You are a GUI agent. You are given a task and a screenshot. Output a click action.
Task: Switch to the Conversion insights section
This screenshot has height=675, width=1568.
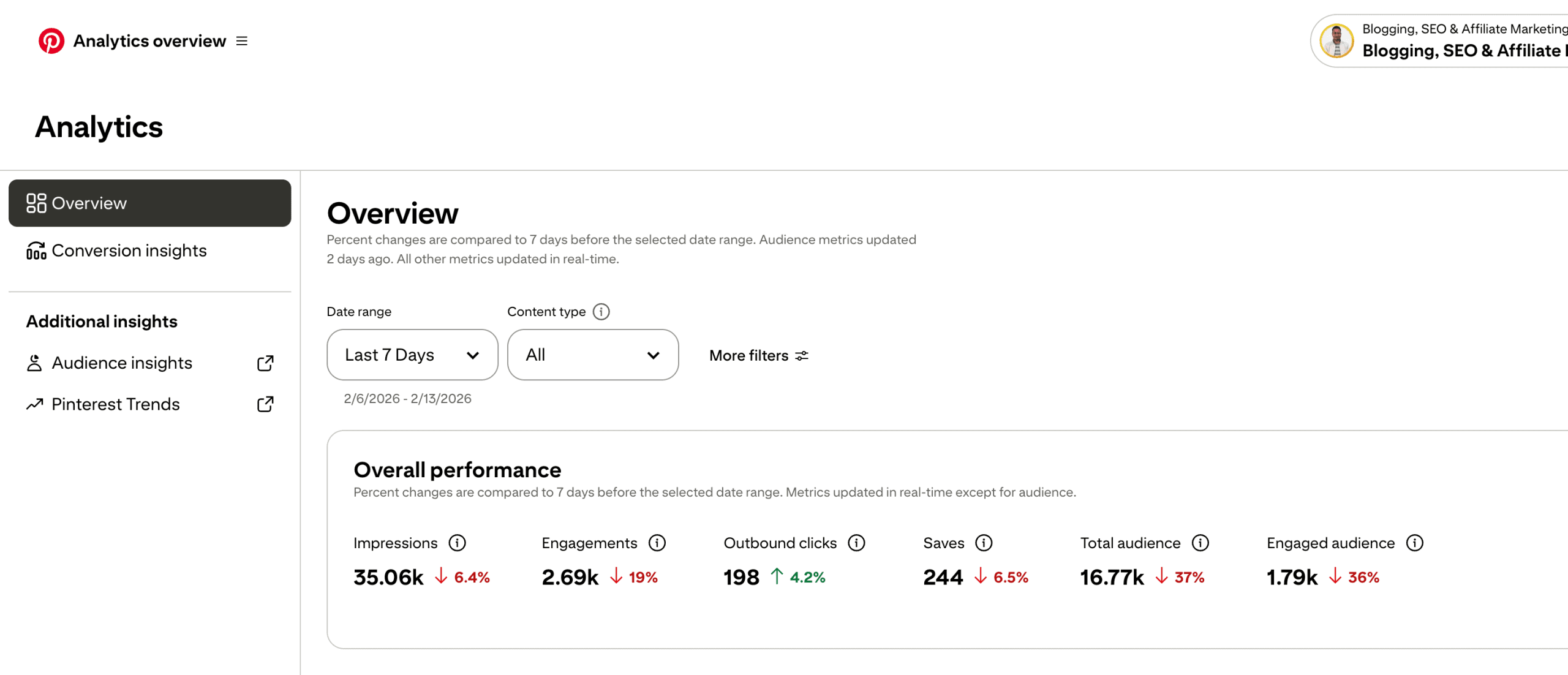[129, 250]
